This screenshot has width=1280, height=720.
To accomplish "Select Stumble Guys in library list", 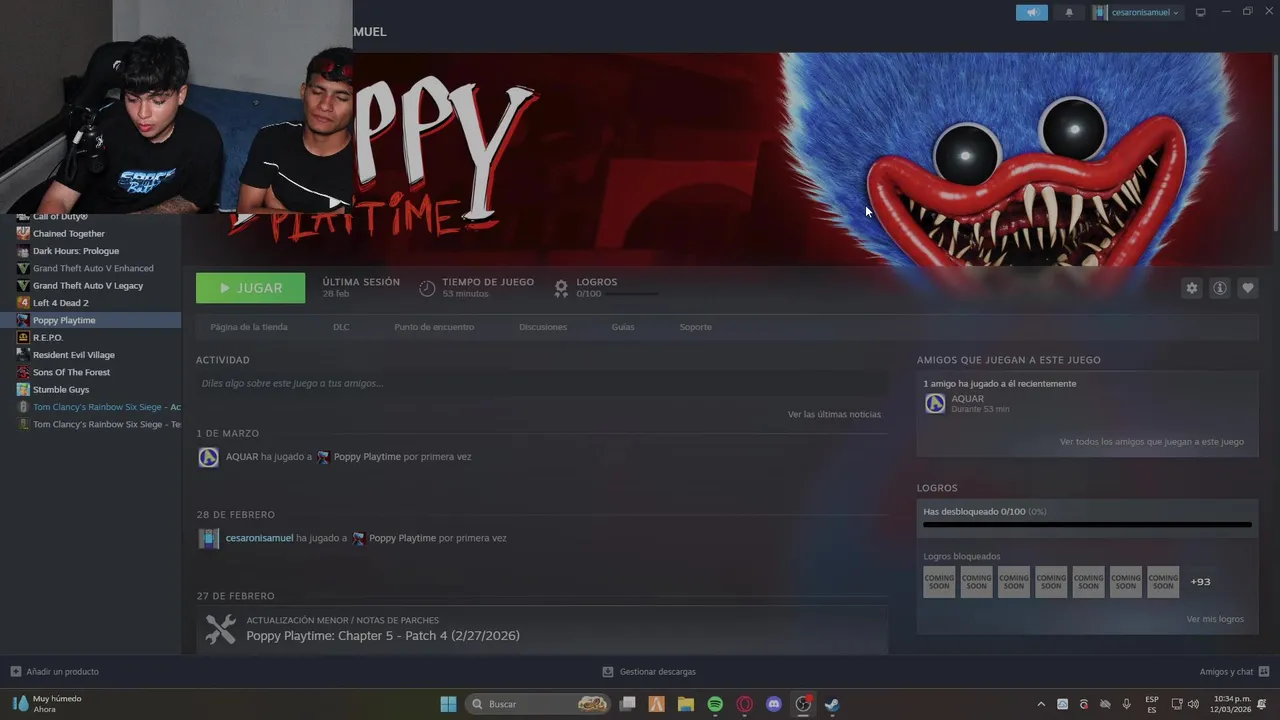I will click(61, 390).
